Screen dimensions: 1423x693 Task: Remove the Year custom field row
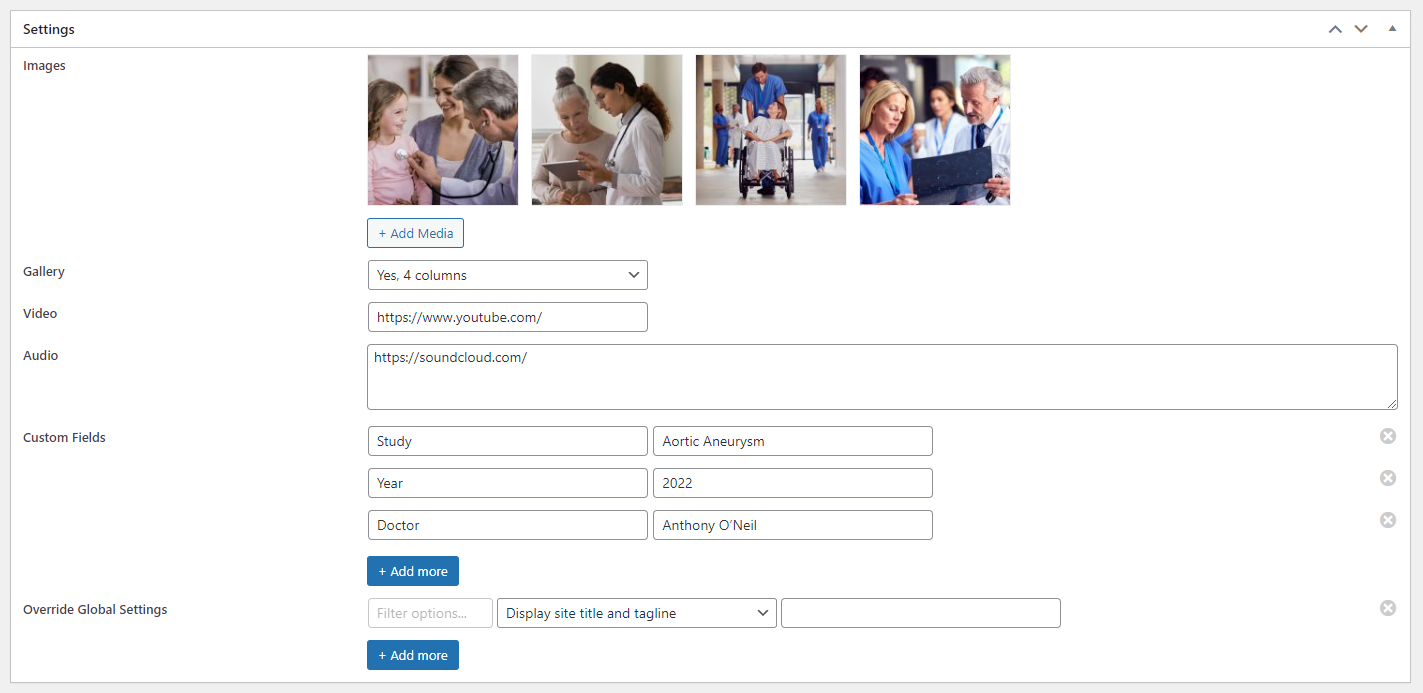(x=1388, y=478)
